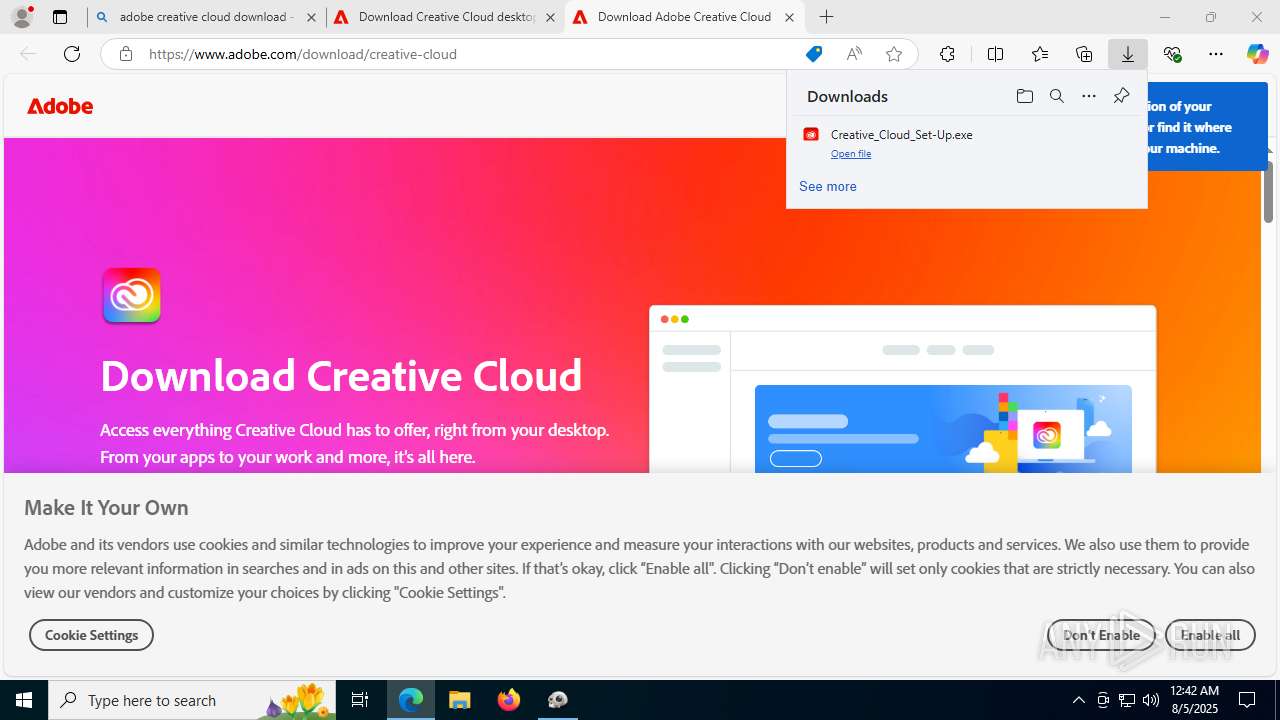
Task: Open Browser essentials
Action: (1172, 54)
